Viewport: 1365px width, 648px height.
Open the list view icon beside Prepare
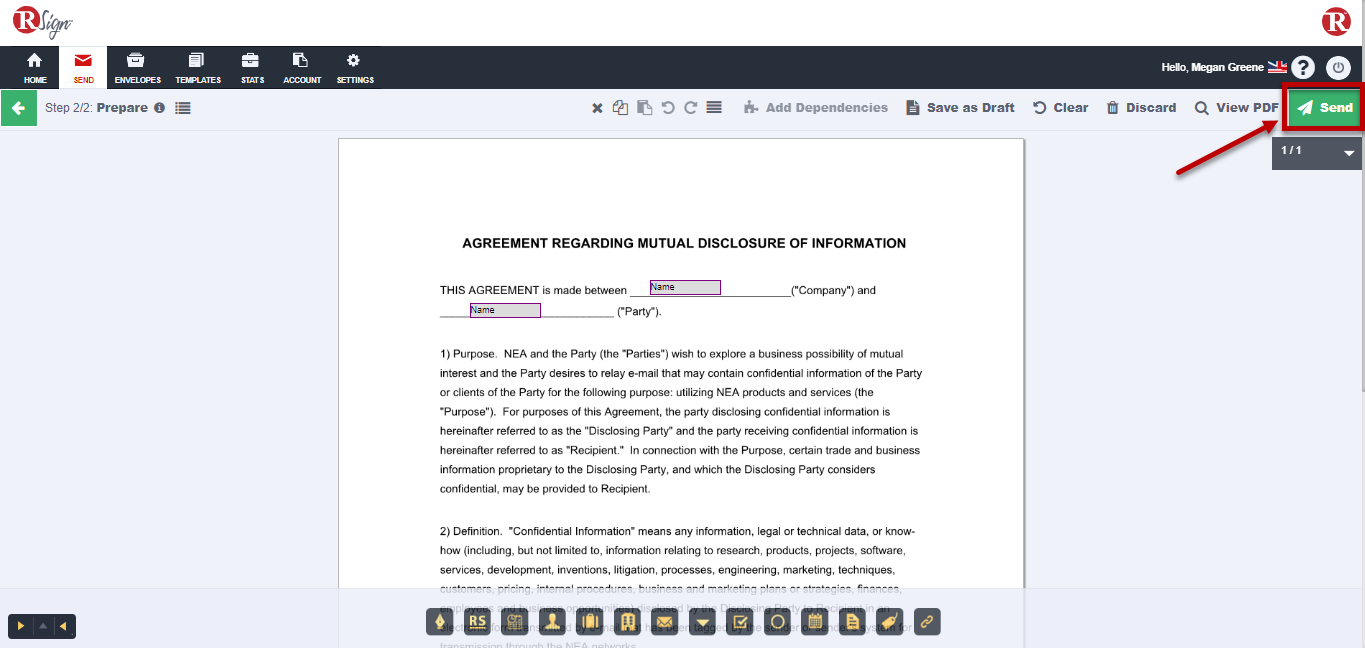[x=183, y=108]
